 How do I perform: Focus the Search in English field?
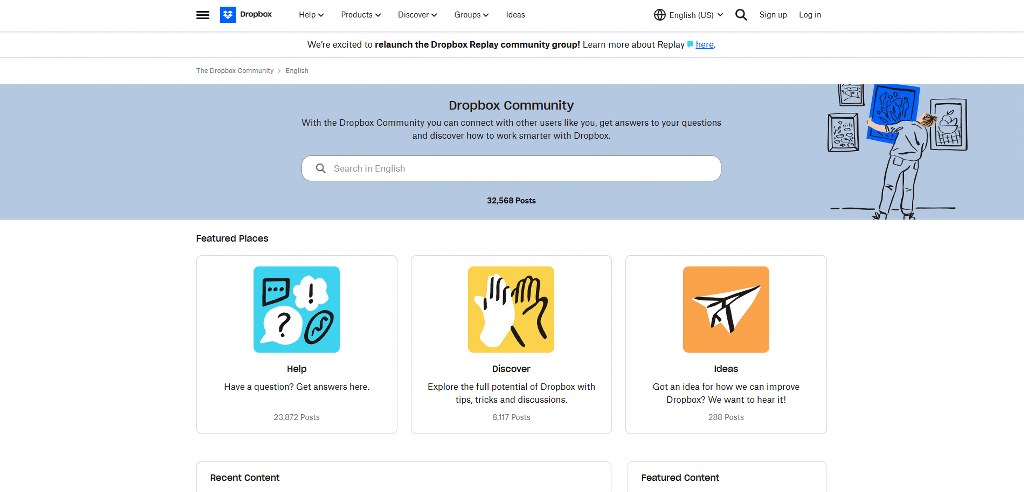(x=511, y=169)
